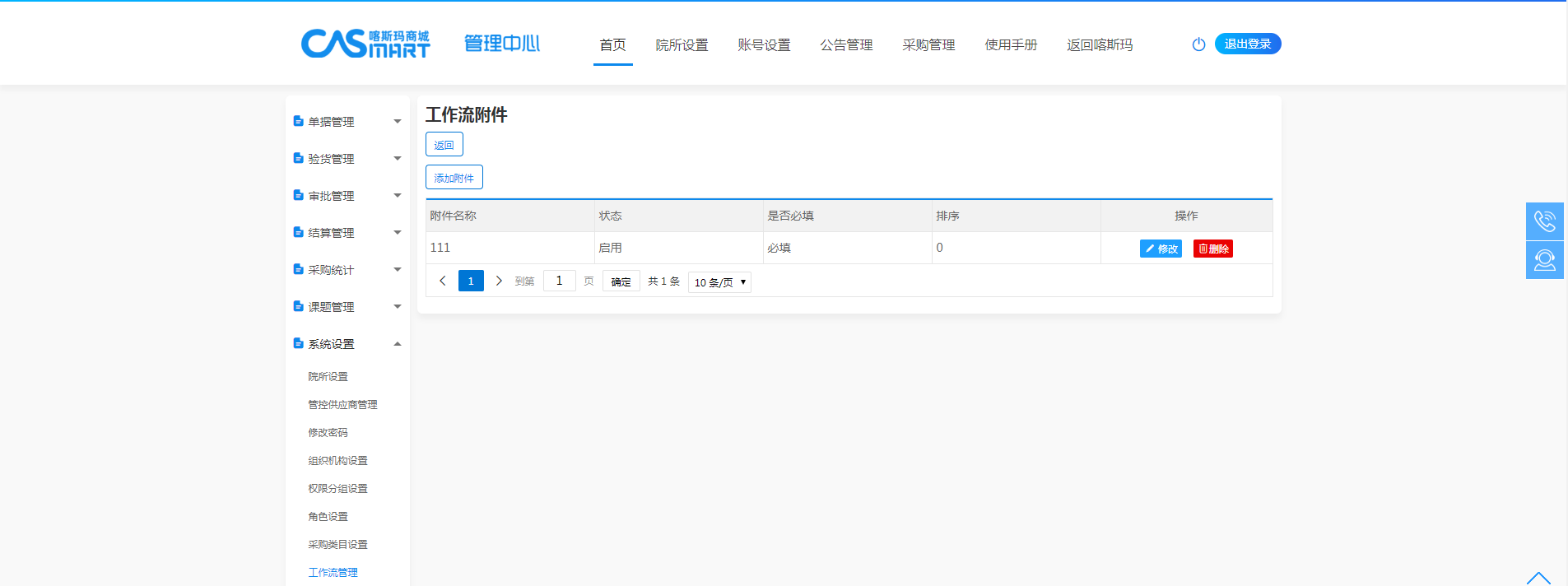Click the 退出登录 logout button

tap(1247, 44)
